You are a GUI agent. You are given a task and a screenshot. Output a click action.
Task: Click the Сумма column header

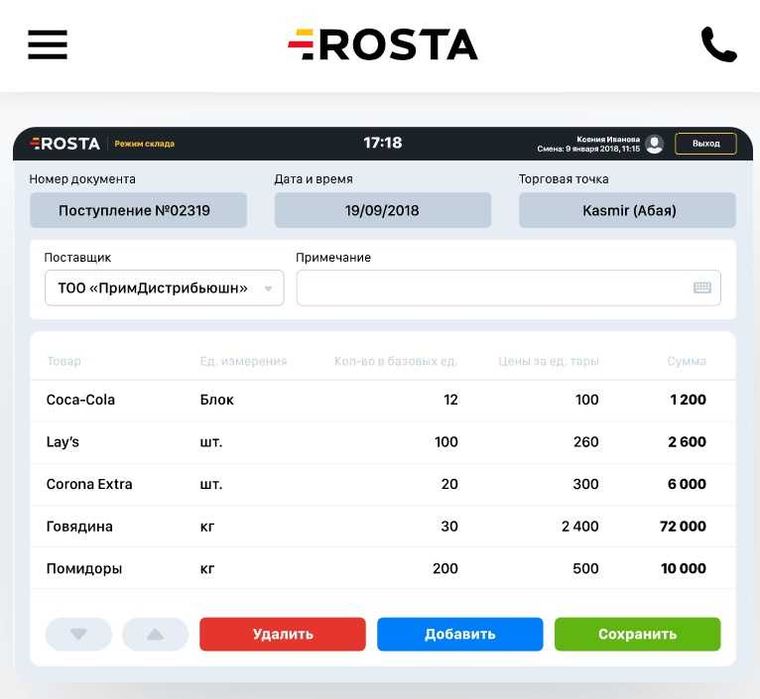[x=686, y=361]
